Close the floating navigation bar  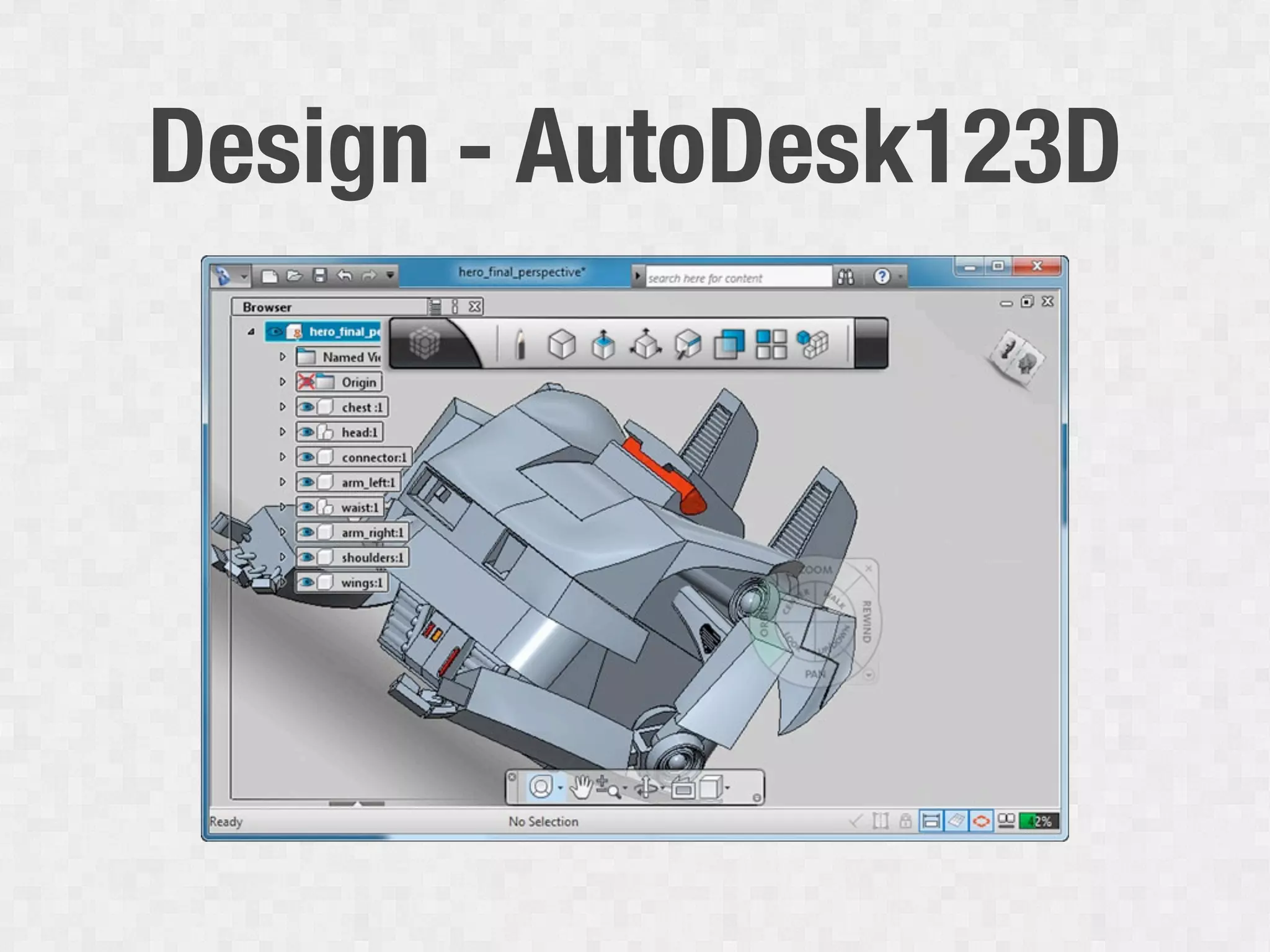click(x=512, y=776)
